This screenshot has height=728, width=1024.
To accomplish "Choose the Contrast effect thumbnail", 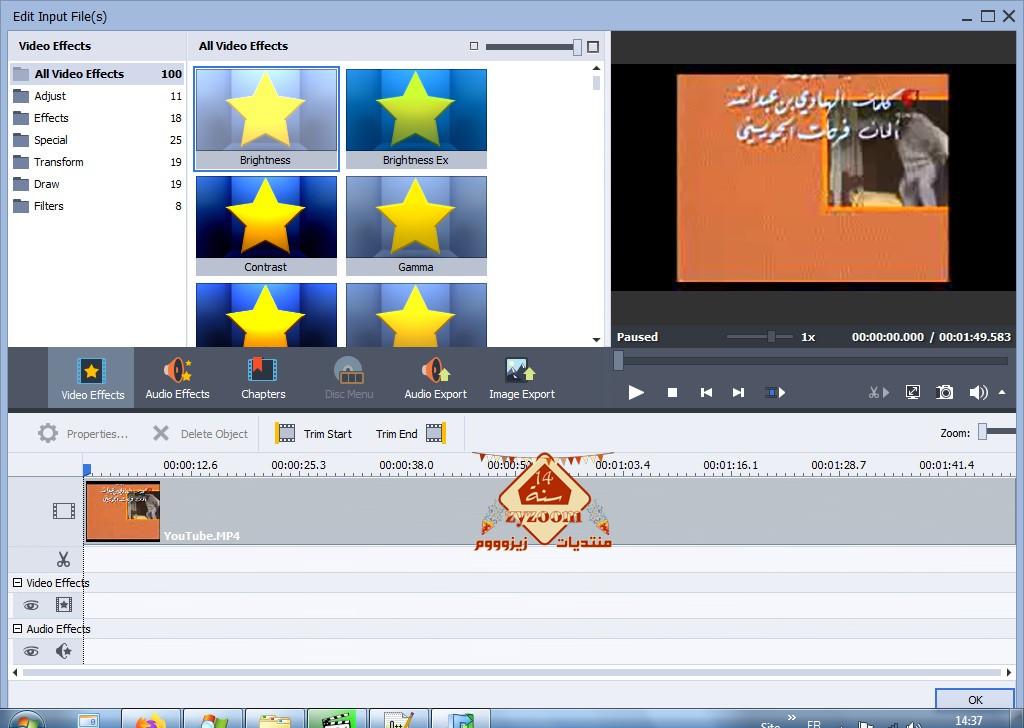I will point(266,225).
